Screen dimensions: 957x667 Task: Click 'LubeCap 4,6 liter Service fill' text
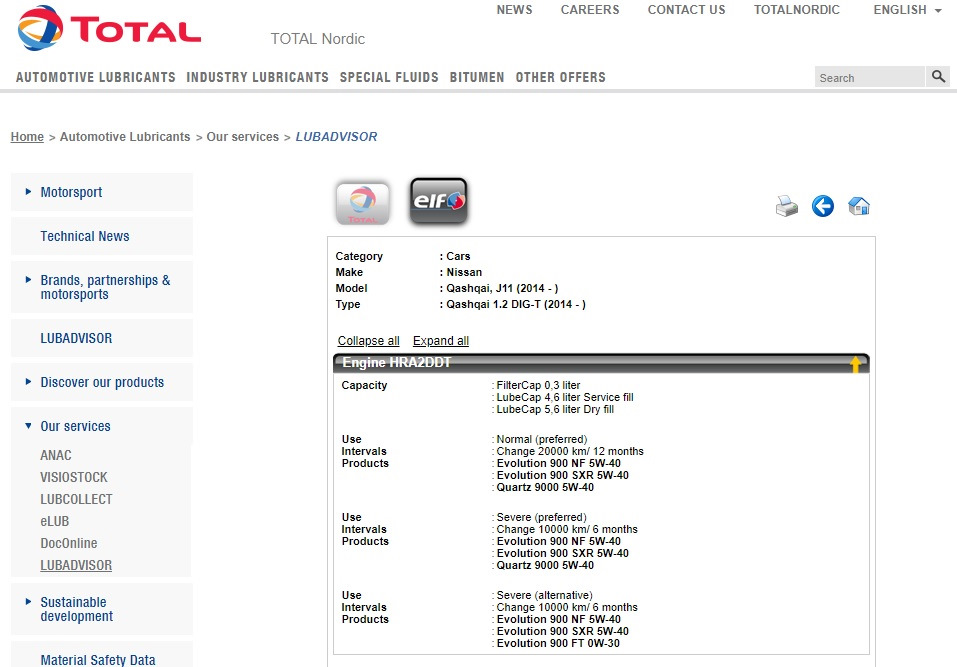coord(565,397)
